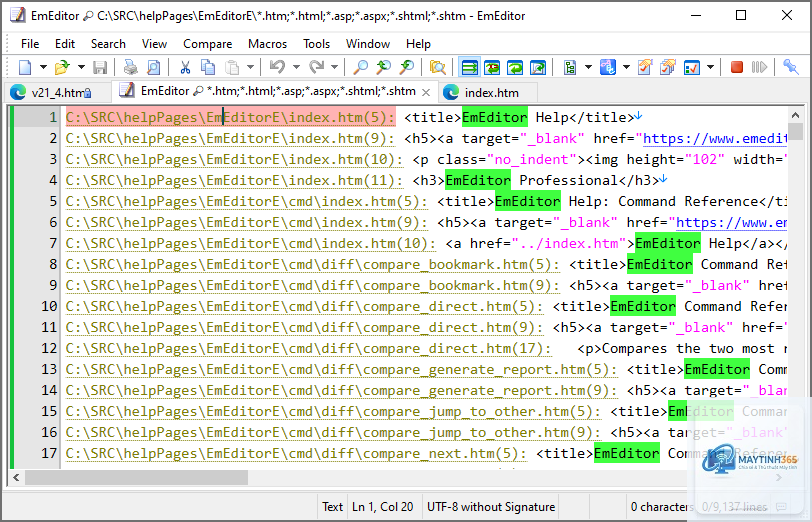Click the Find magnifier icon
This screenshot has height=522, width=812.
[360, 67]
